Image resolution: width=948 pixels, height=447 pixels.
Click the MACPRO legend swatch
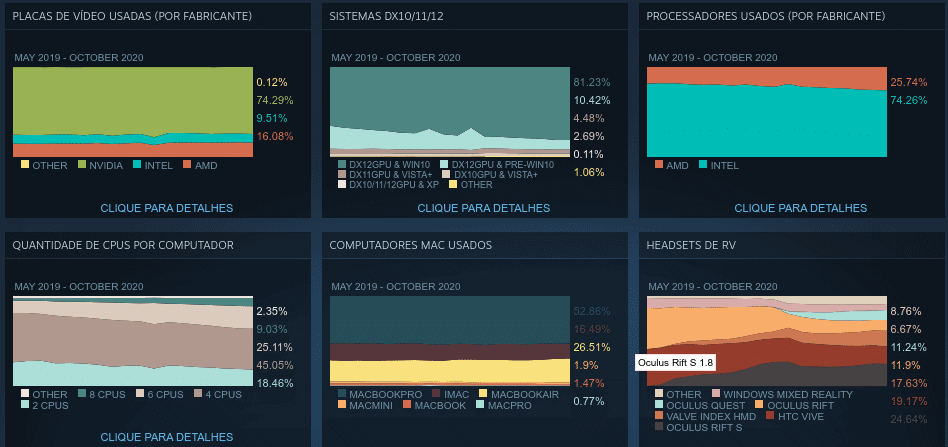(x=479, y=405)
